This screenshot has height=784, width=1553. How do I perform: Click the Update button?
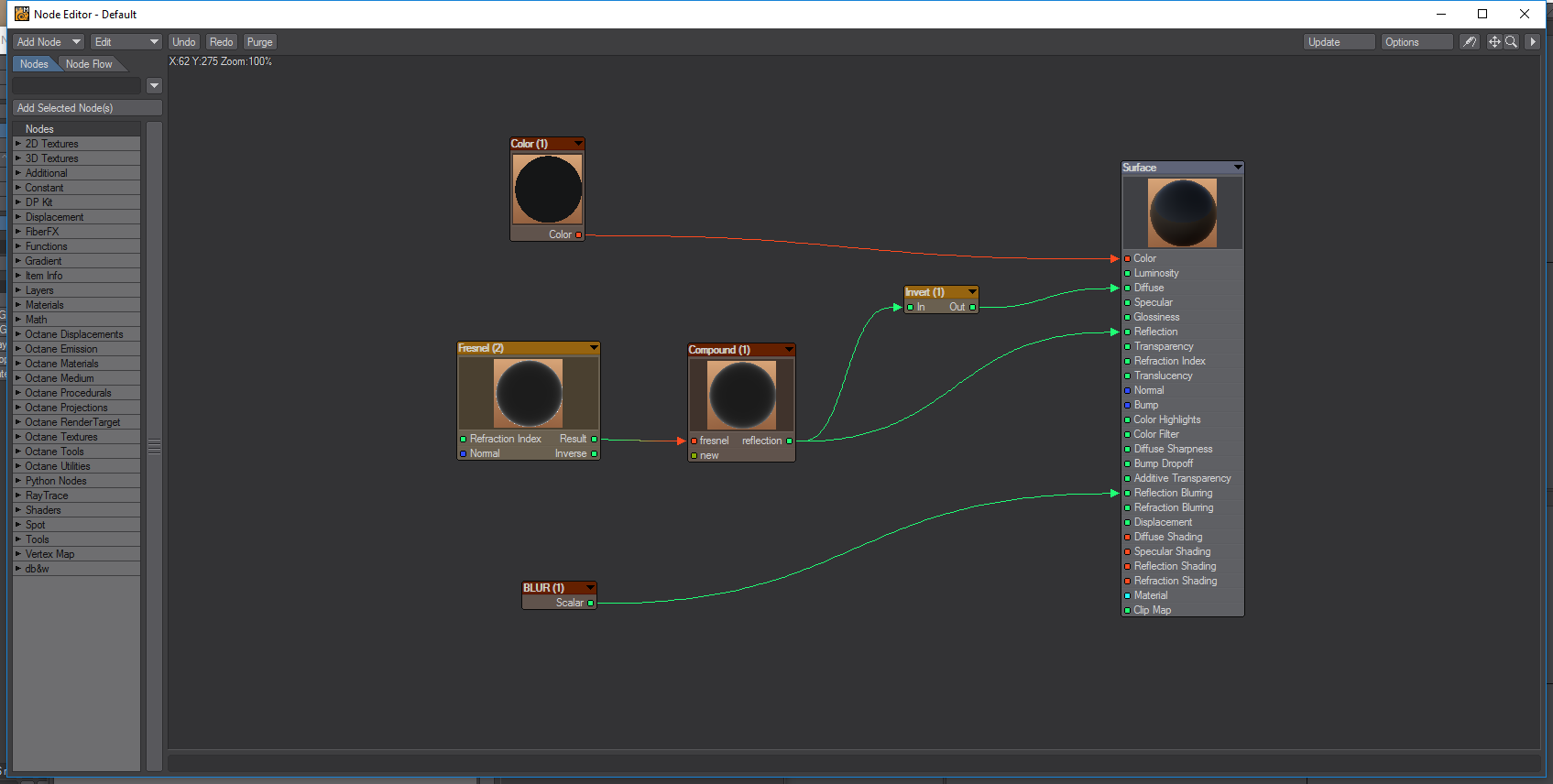coord(1339,42)
